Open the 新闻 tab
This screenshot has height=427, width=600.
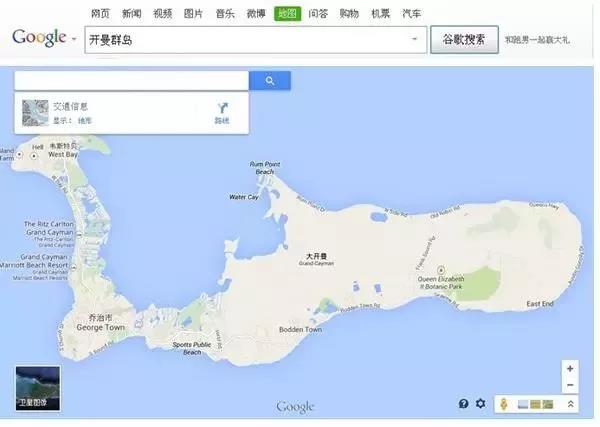(131, 13)
